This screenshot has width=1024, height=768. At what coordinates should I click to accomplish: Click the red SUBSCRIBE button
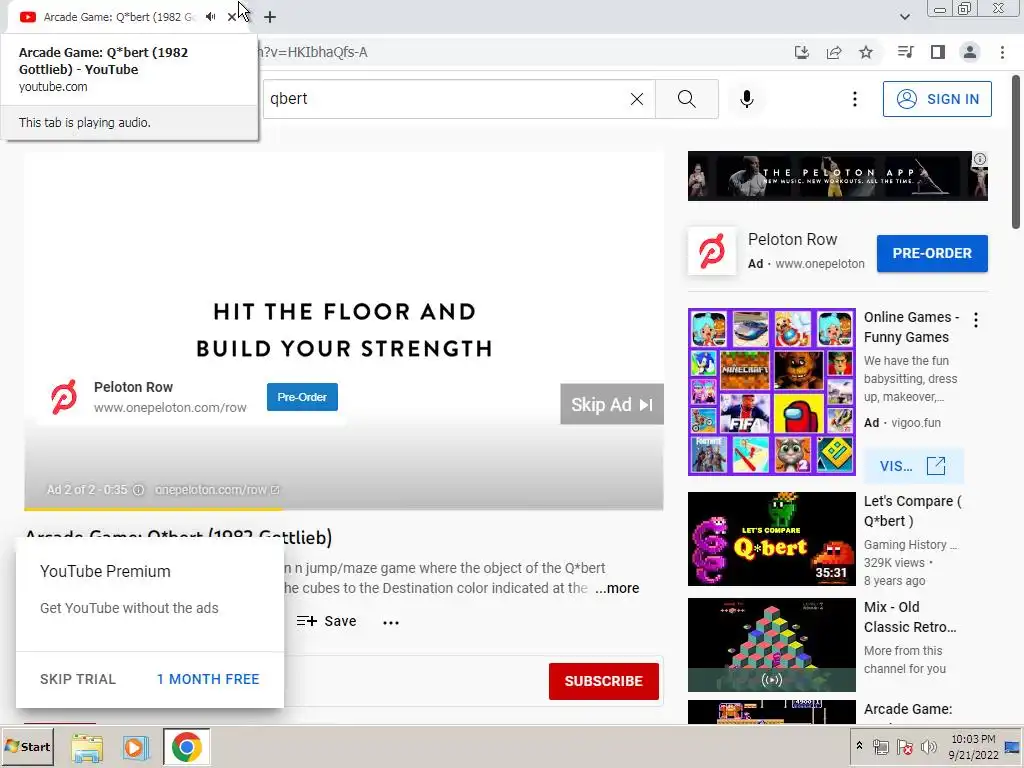(603, 681)
